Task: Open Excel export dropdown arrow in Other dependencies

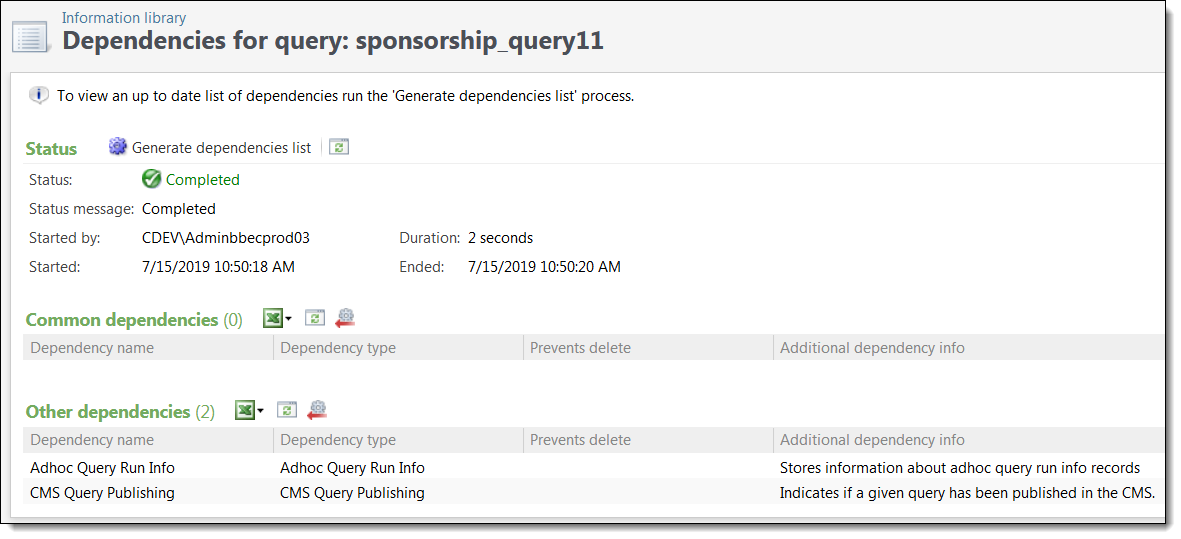Action: pyautogui.click(x=261, y=411)
